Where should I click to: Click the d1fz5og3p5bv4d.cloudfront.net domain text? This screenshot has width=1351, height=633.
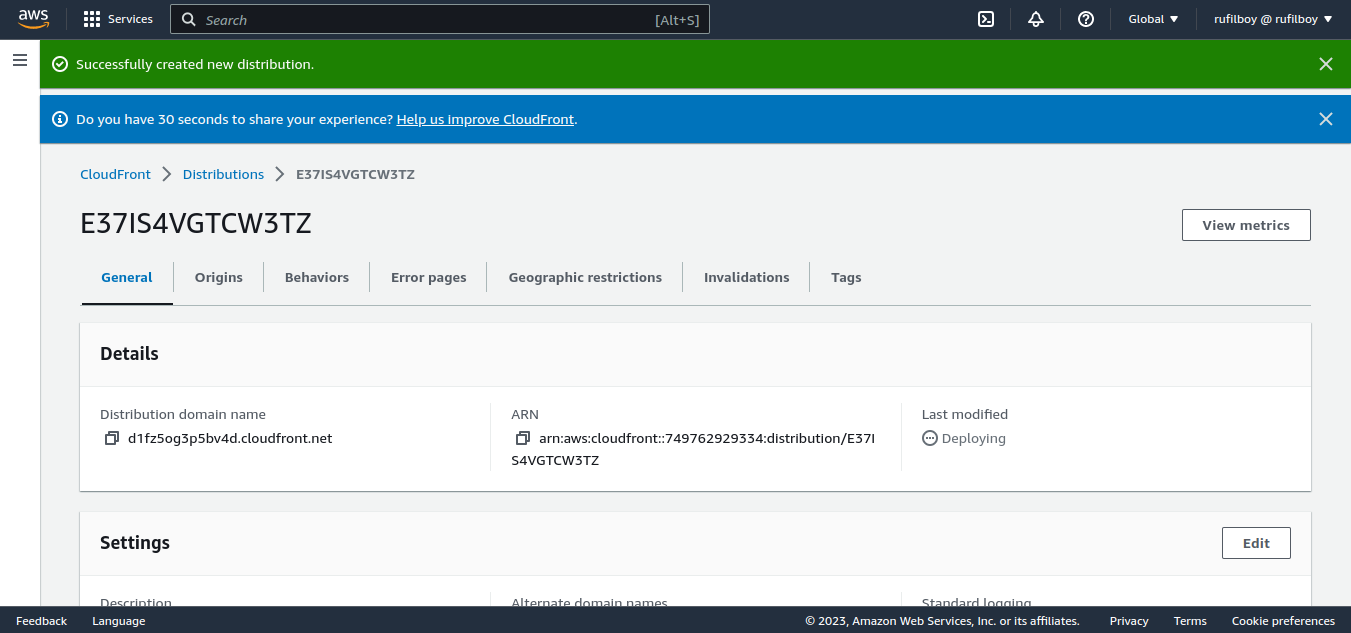[230, 438]
